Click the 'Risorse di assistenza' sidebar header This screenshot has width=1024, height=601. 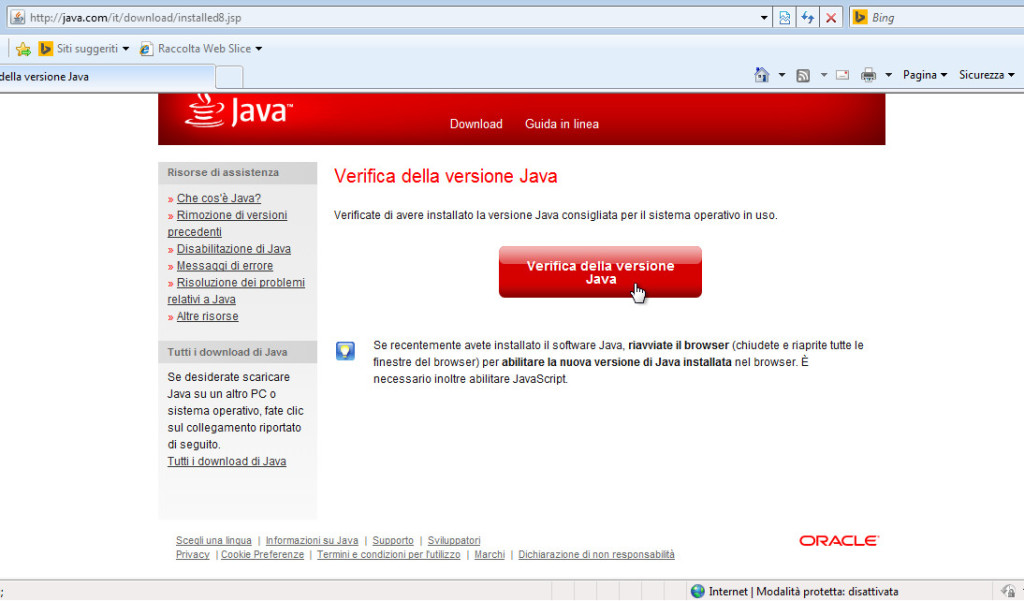tap(238, 172)
